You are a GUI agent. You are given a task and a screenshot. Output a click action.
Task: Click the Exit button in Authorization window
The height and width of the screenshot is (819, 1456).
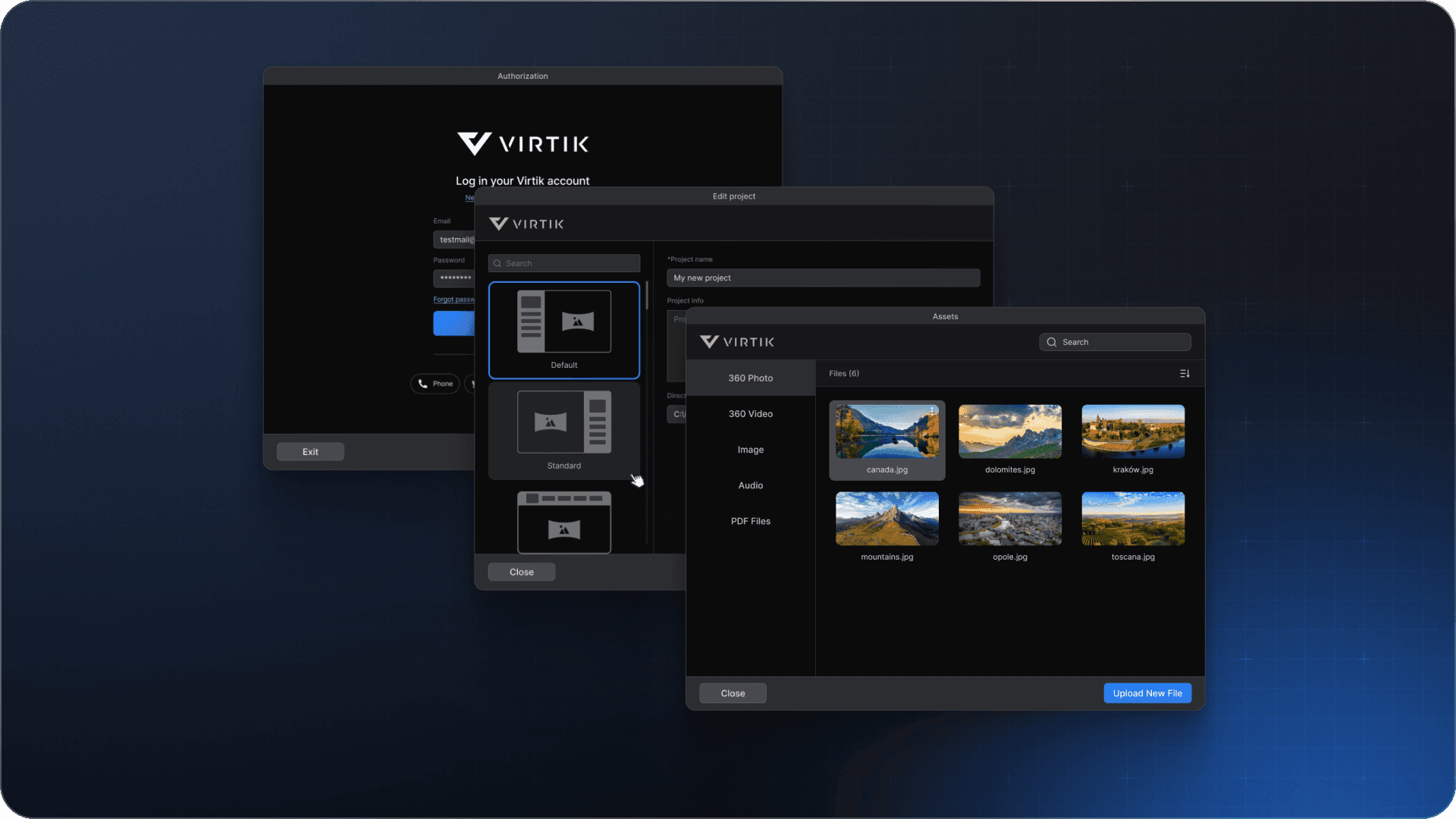coord(310,452)
